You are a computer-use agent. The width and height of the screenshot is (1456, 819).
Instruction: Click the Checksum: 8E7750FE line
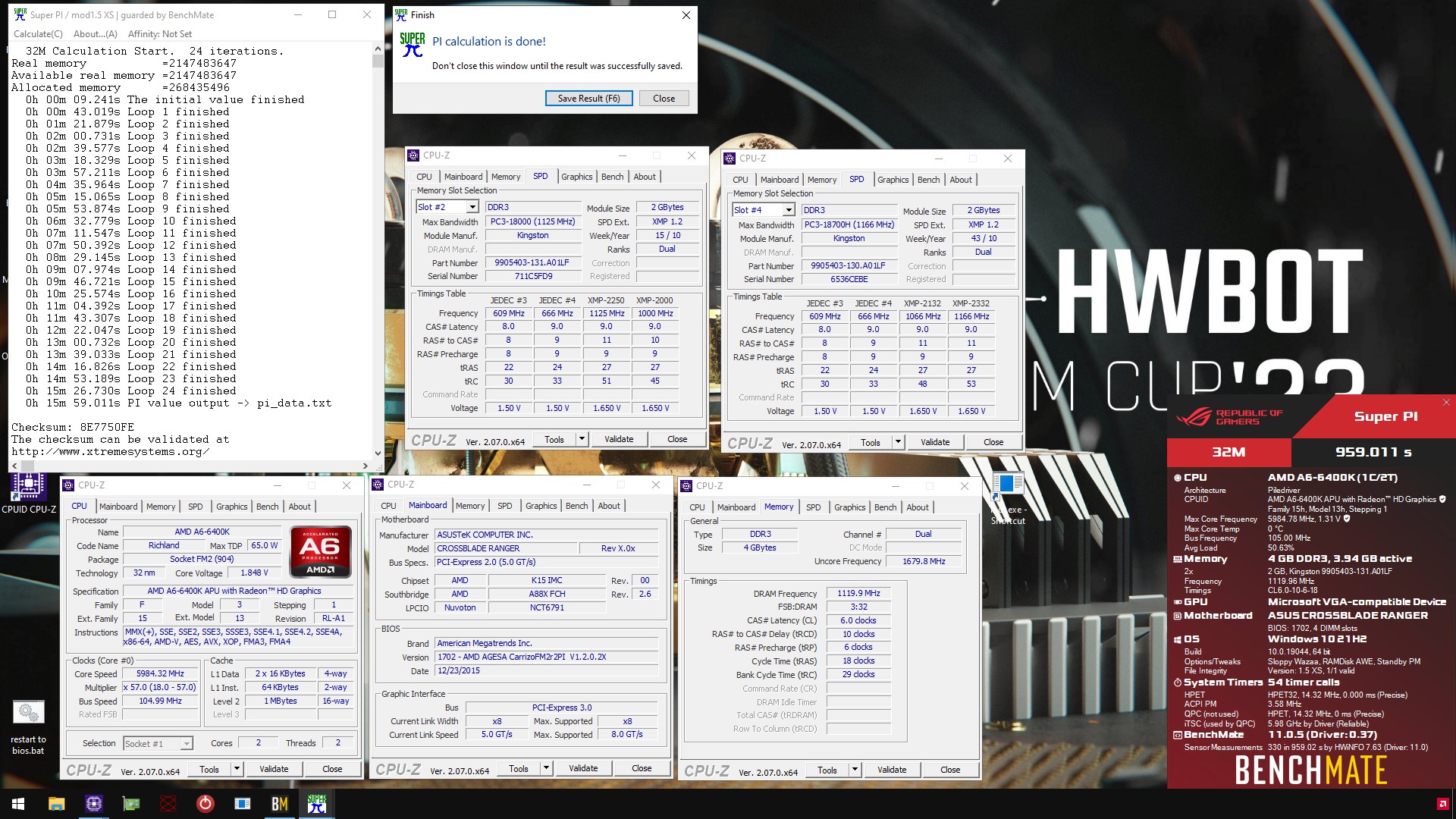(73, 428)
